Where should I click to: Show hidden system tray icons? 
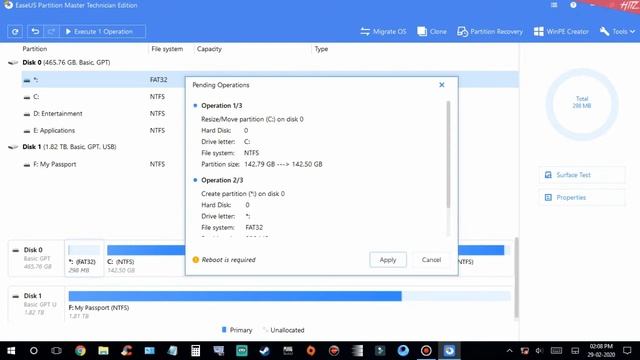click(509, 351)
